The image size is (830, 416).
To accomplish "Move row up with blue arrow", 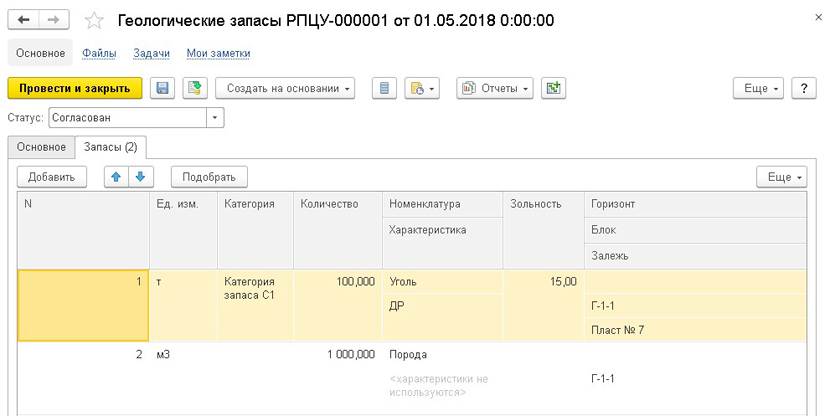I will pos(116,177).
